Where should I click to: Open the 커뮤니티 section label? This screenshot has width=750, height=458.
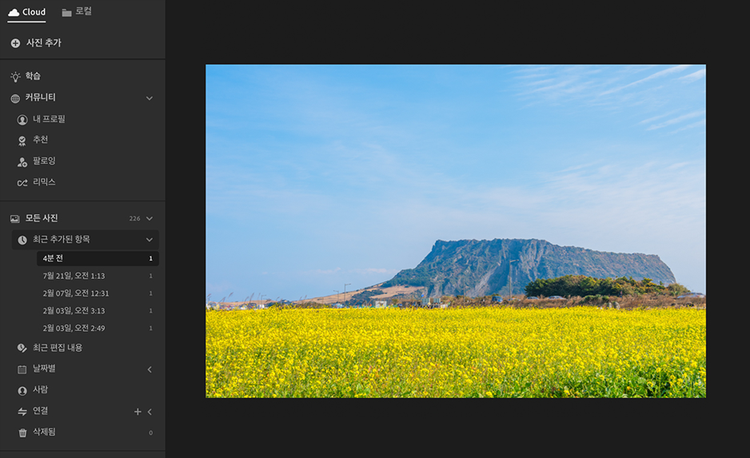pos(40,98)
